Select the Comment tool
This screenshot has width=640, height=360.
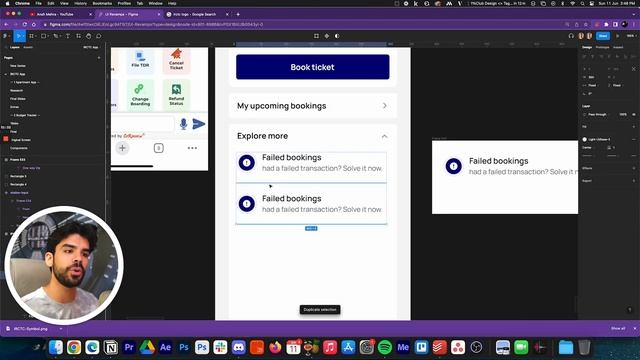click(99, 36)
